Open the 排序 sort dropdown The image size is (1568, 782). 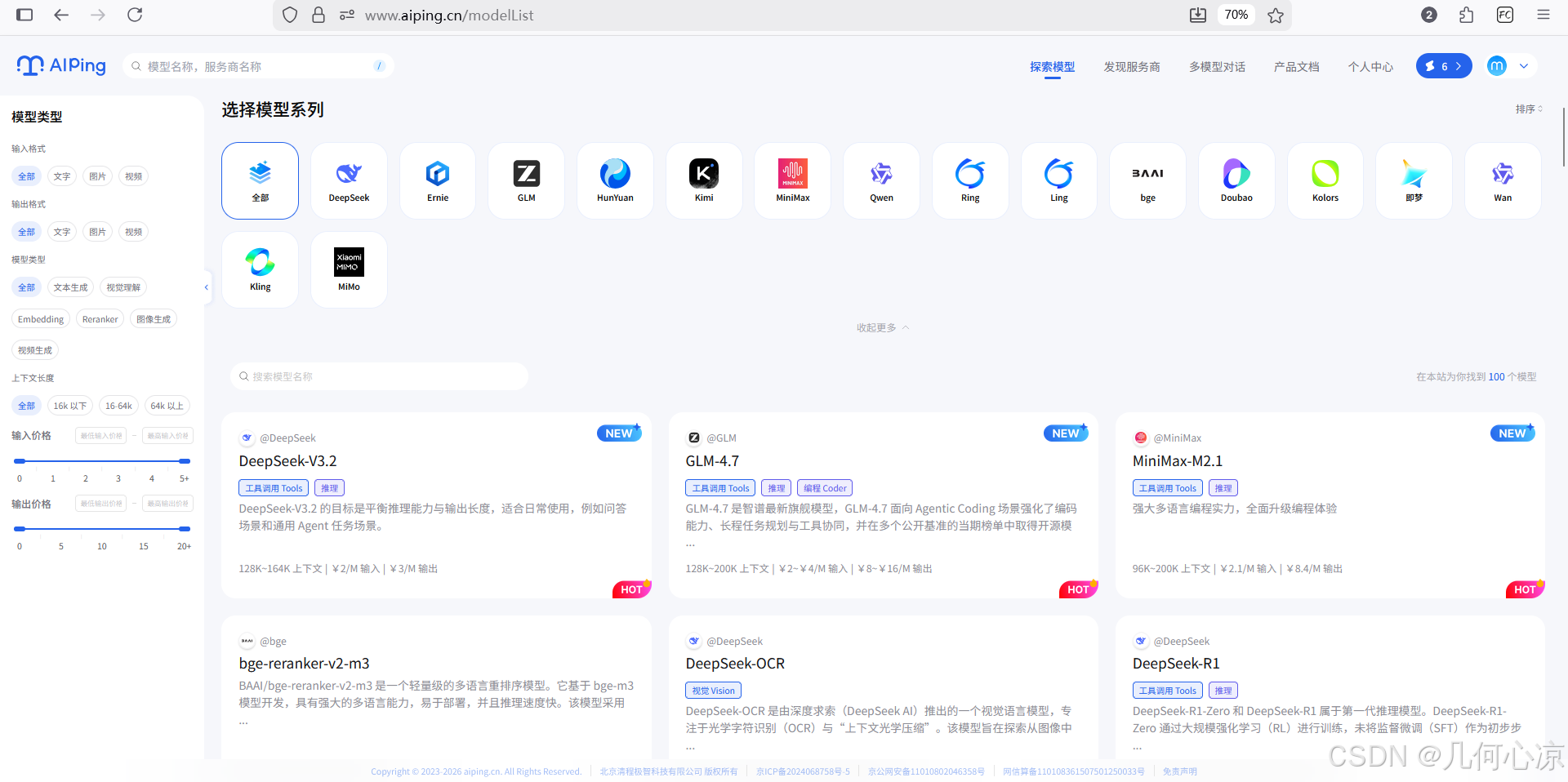pos(1529,109)
